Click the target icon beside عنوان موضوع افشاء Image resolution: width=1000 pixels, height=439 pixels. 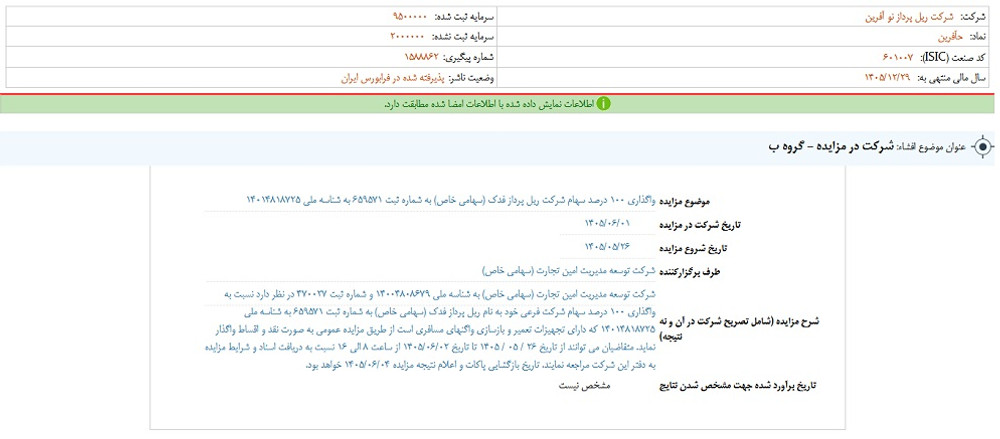tap(983, 147)
